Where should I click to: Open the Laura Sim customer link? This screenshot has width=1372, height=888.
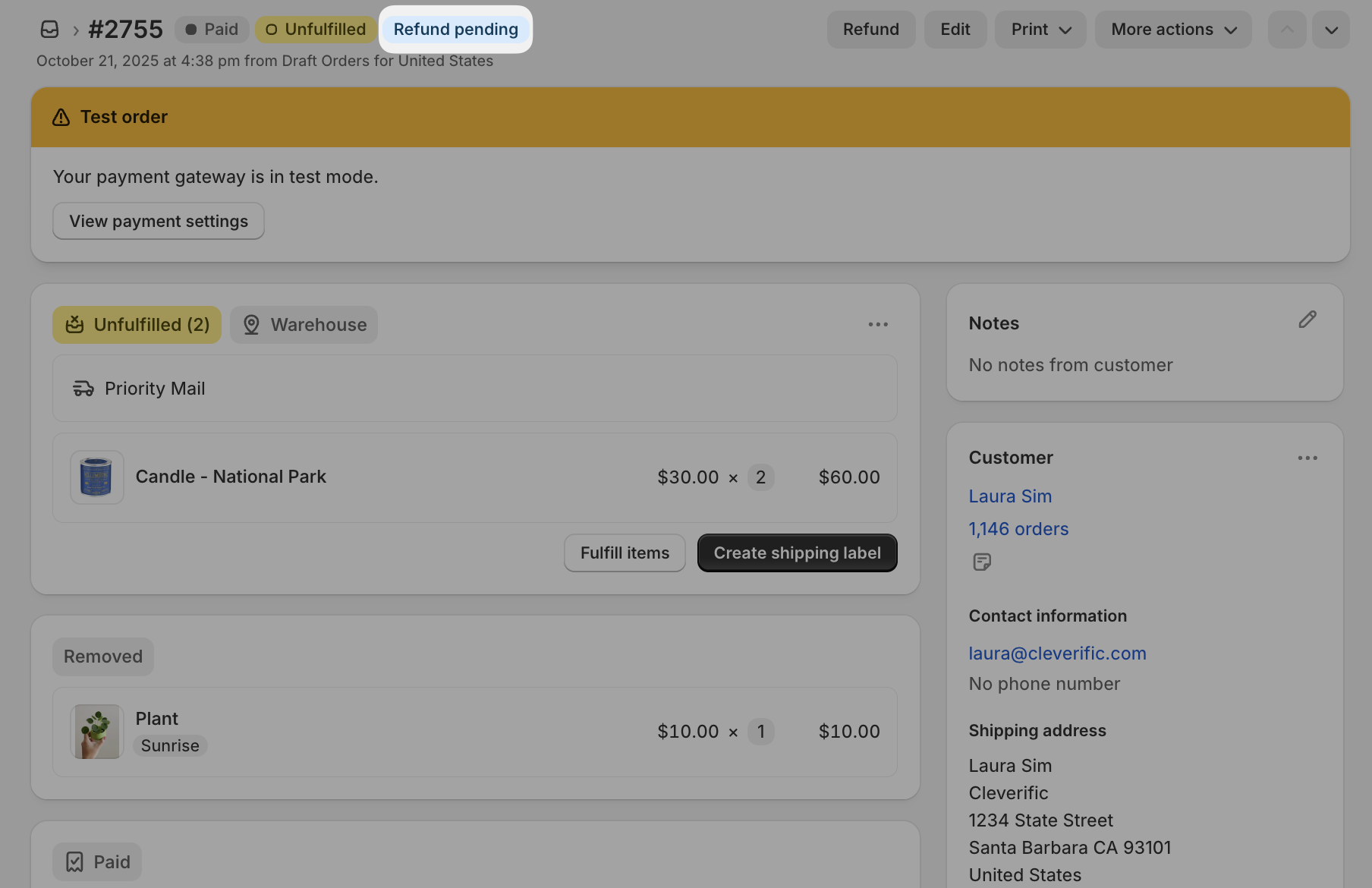click(x=1010, y=496)
